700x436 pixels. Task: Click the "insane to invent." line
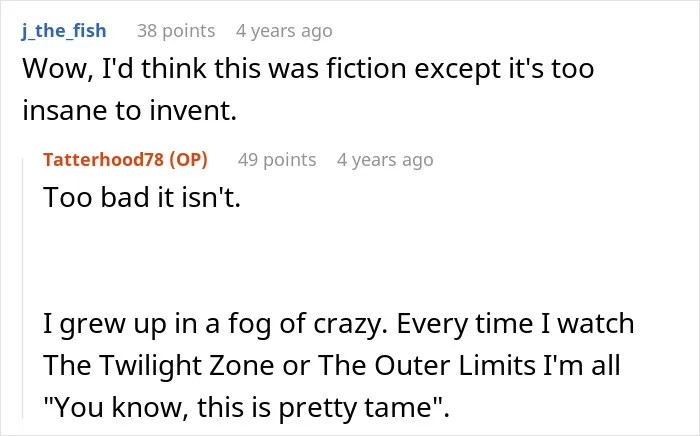pos(129,110)
